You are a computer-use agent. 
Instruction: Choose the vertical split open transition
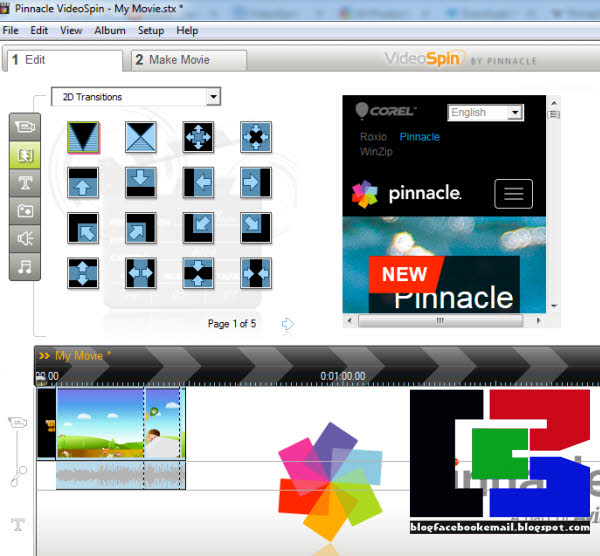pyautogui.click(x=83, y=273)
